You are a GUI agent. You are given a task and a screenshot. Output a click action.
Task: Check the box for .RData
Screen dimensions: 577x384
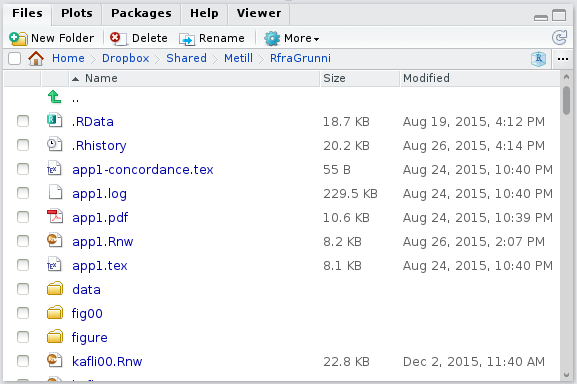point(23,121)
